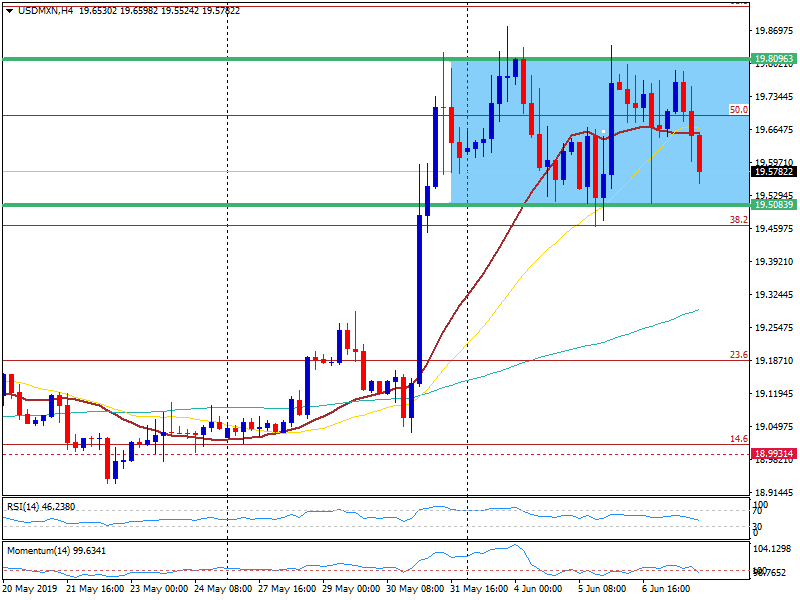The height and width of the screenshot is (600, 800).
Task: Select the USDMXN,H4 chart title label
Action: [x=45, y=9]
